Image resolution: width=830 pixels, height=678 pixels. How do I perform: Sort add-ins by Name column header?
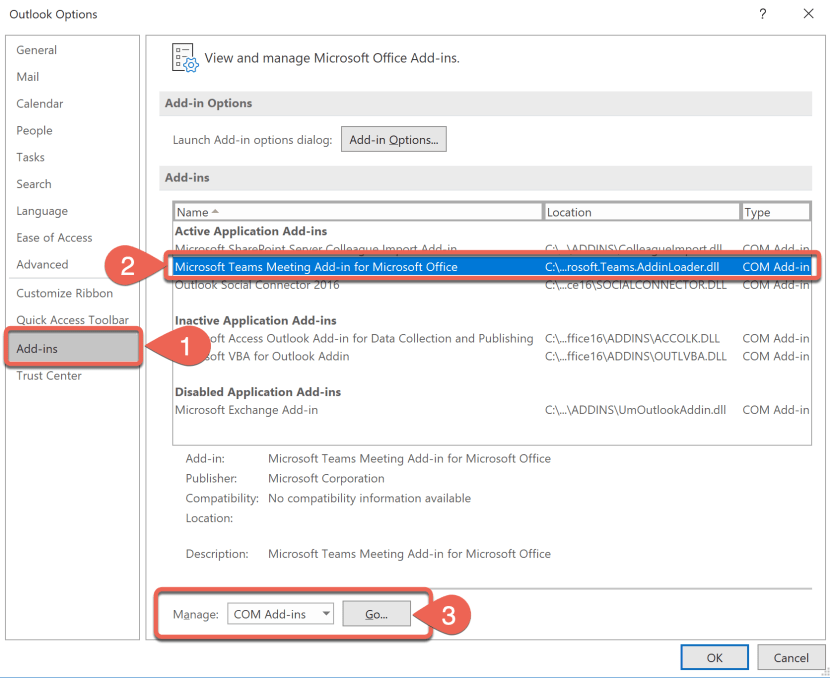[x=358, y=212]
